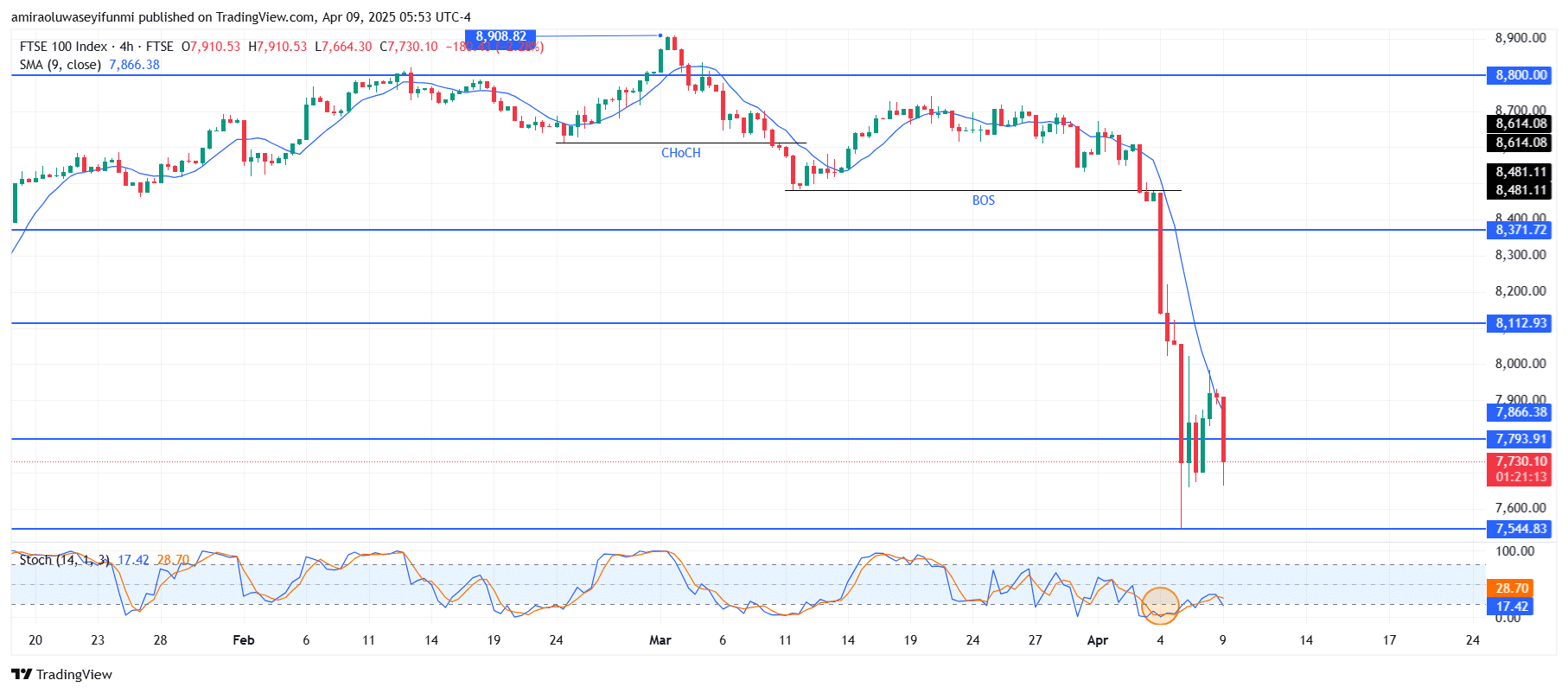Click the 7,793.91 level price label

1520,439
